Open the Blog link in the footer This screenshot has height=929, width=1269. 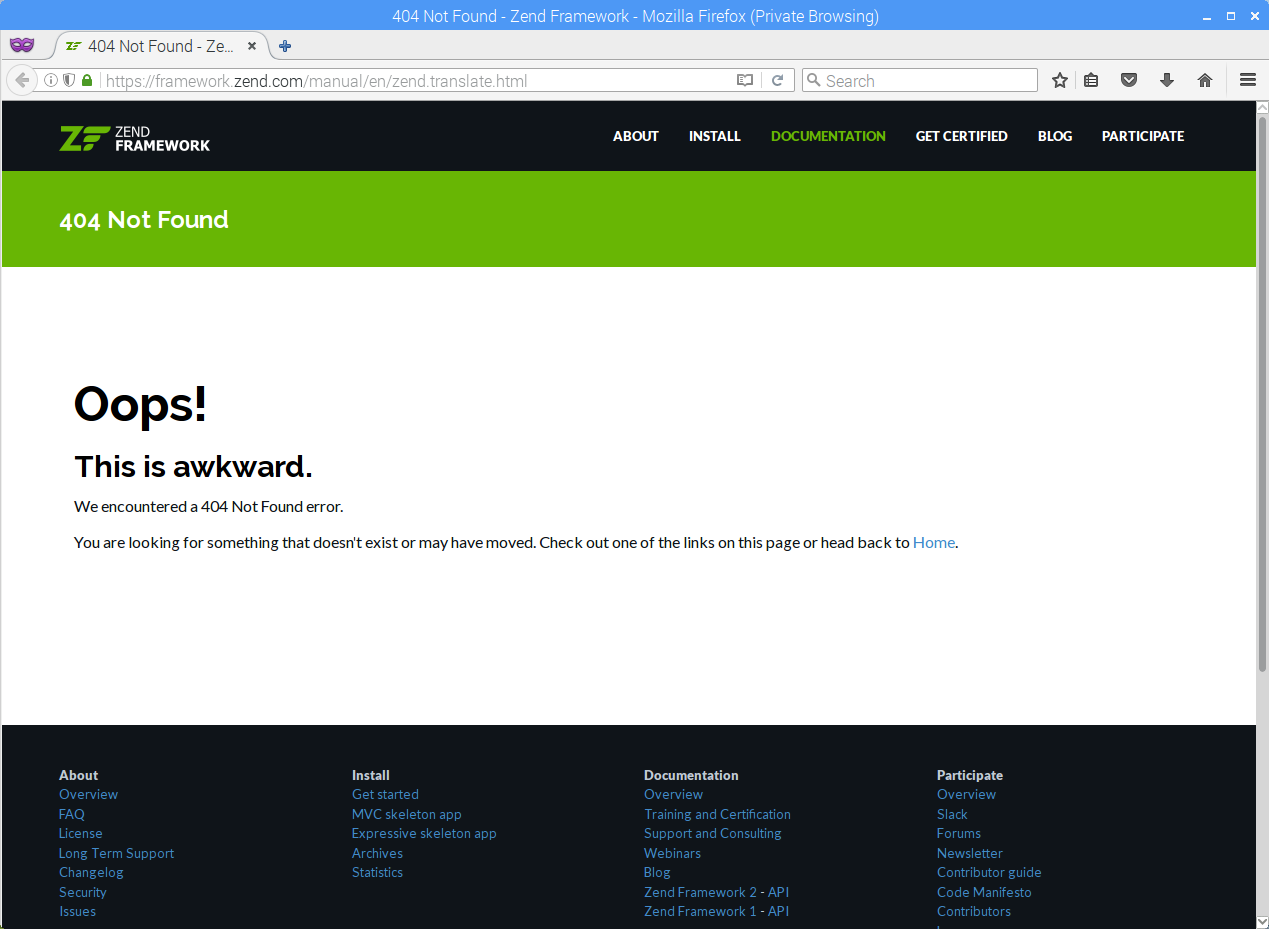[657, 872]
